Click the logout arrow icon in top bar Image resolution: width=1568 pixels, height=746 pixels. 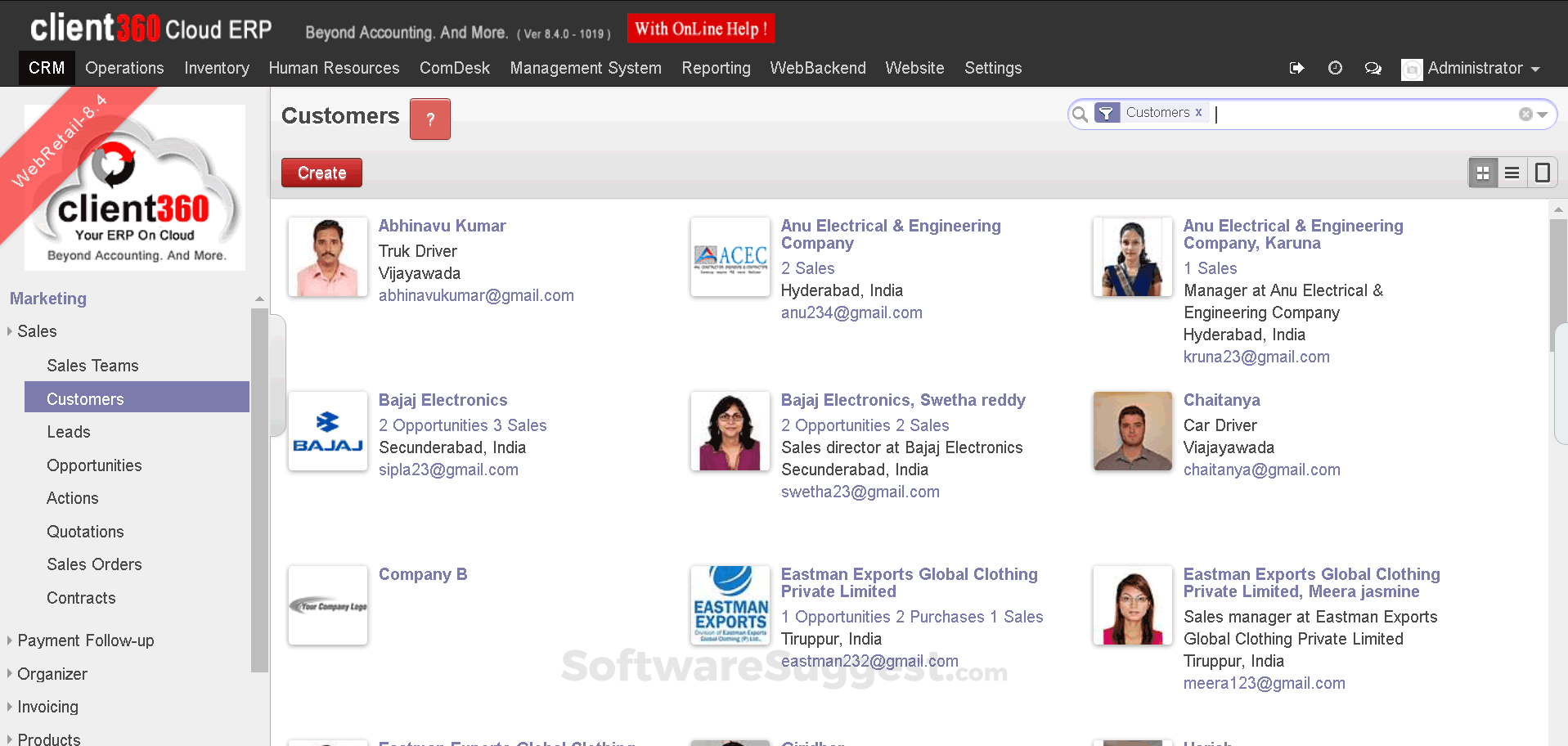(x=1296, y=68)
